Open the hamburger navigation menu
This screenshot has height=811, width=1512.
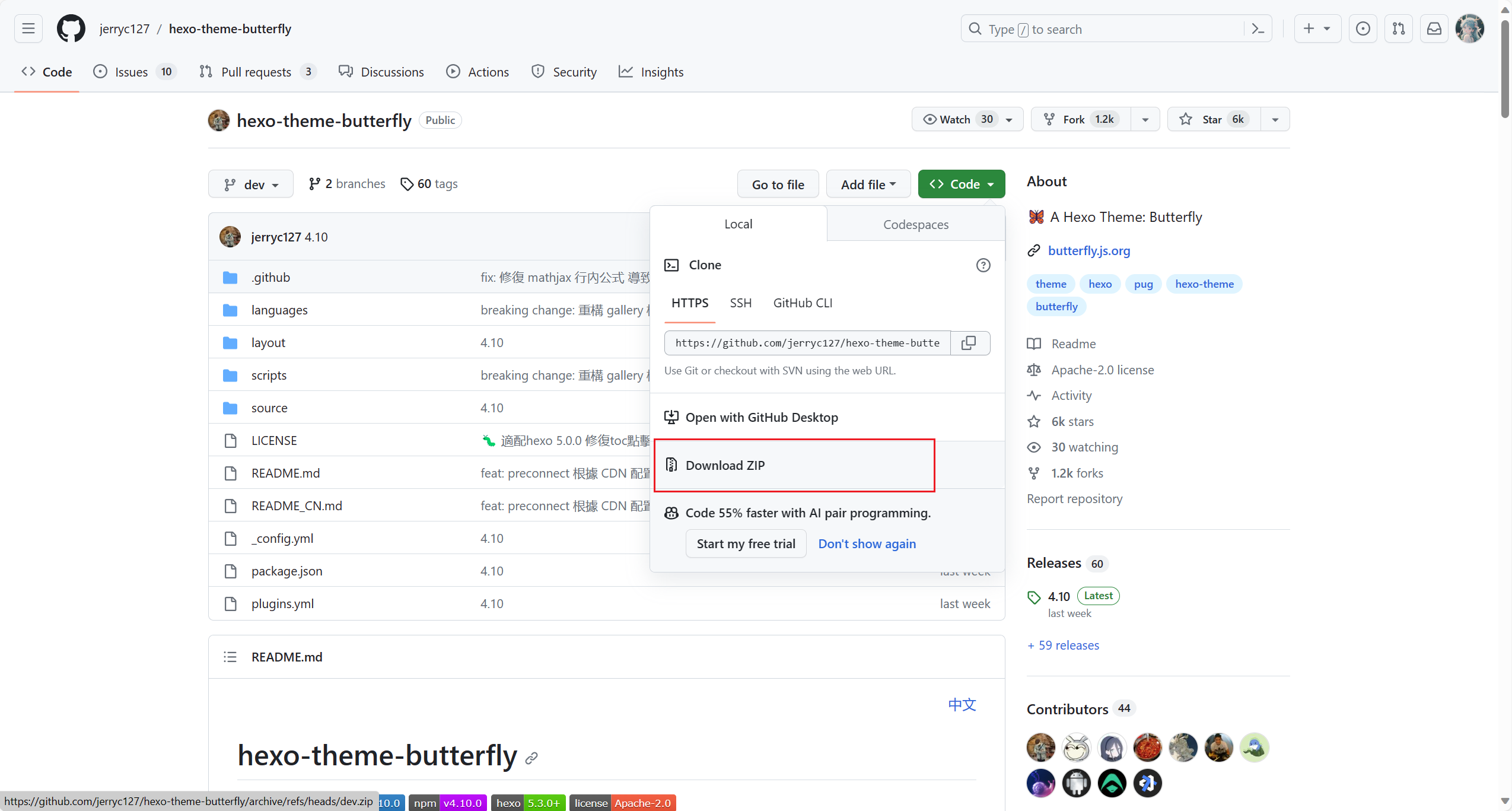click(x=28, y=28)
